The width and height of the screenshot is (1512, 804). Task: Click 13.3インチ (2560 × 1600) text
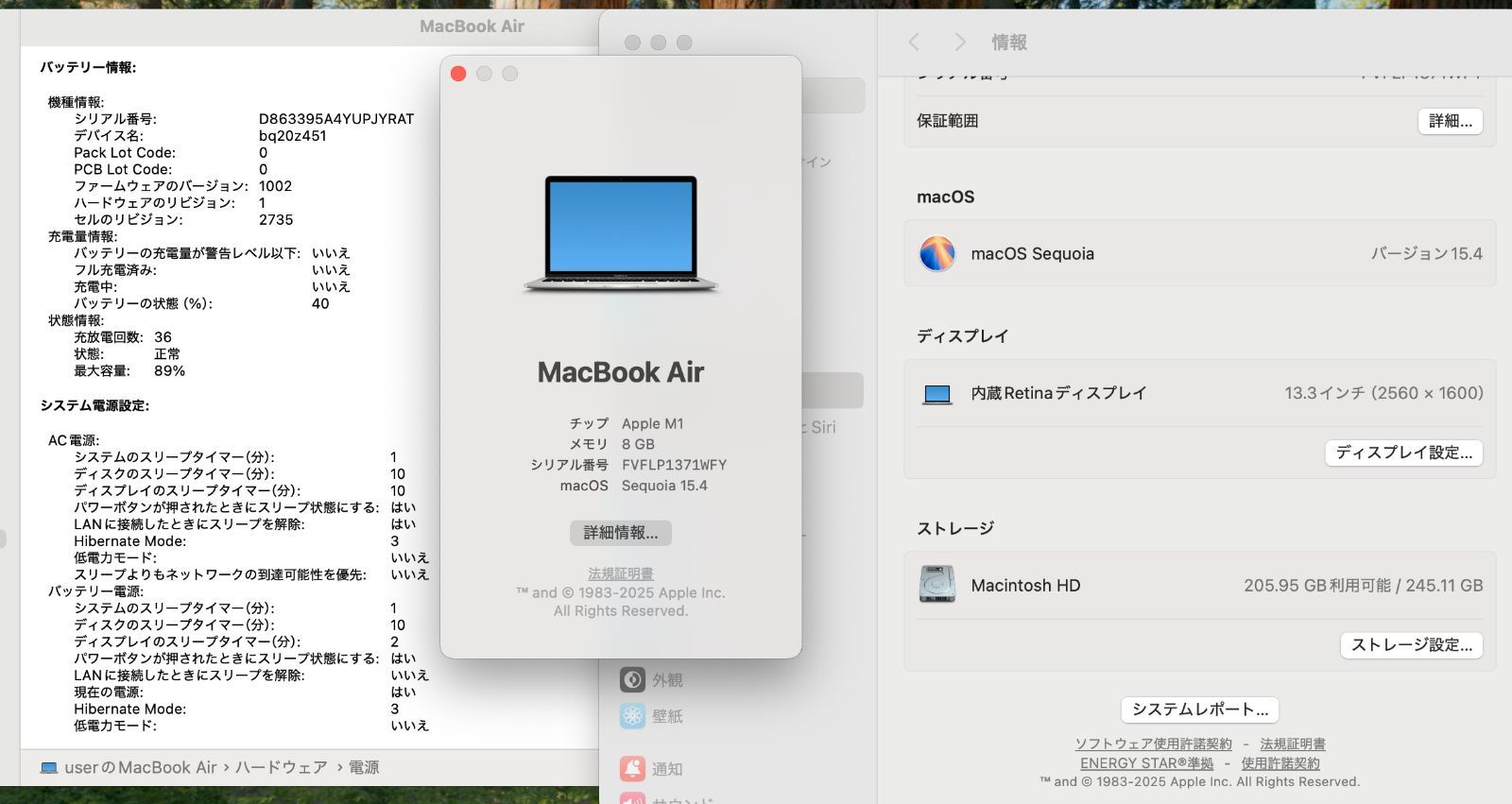(1383, 393)
